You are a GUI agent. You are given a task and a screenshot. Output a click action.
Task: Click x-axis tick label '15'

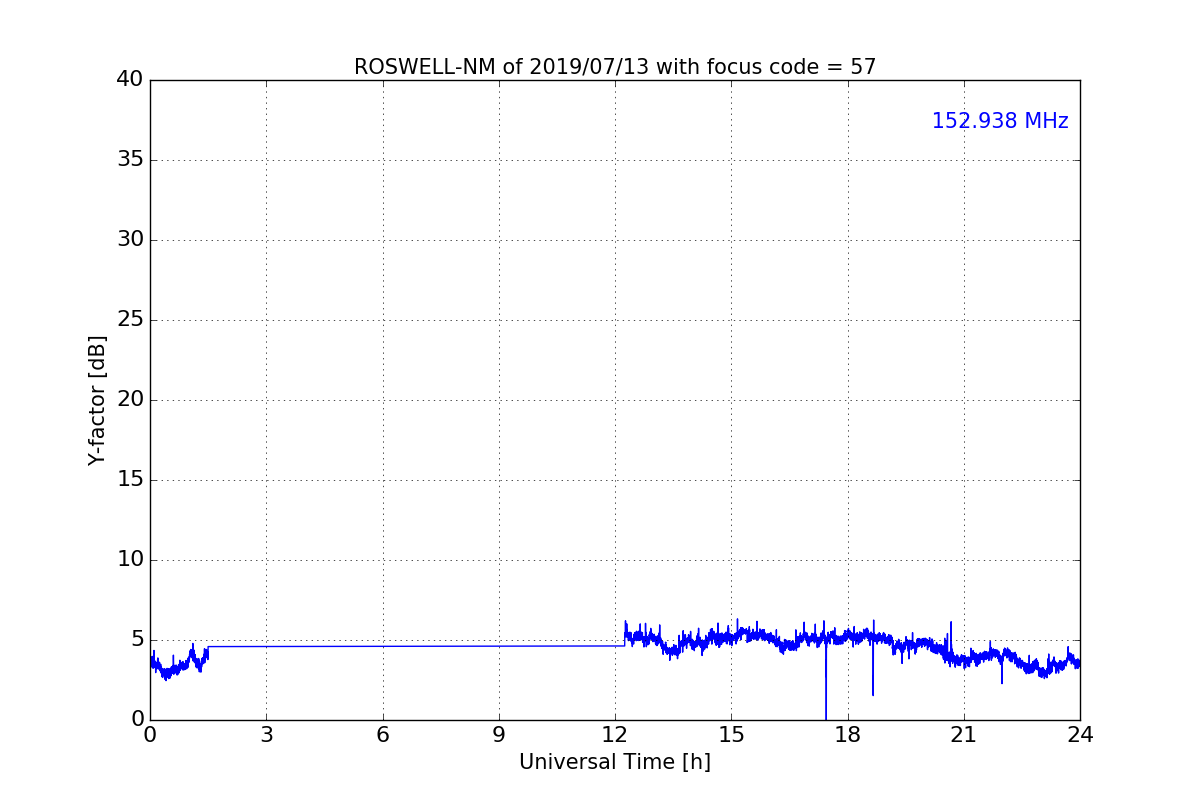tap(731, 735)
